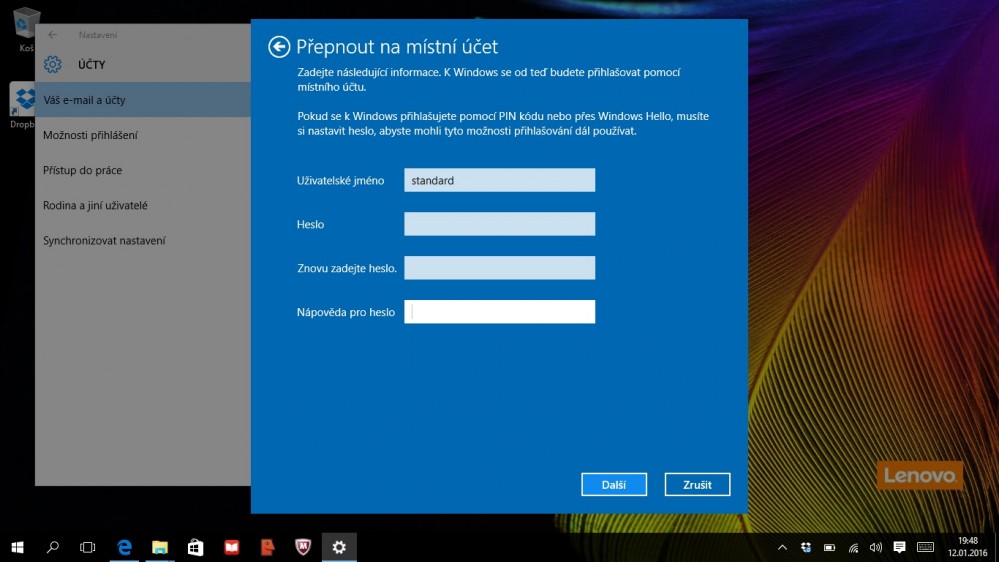Click the Zrušit button
The width and height of the screenshot is (999, 562).
point(697,485)
